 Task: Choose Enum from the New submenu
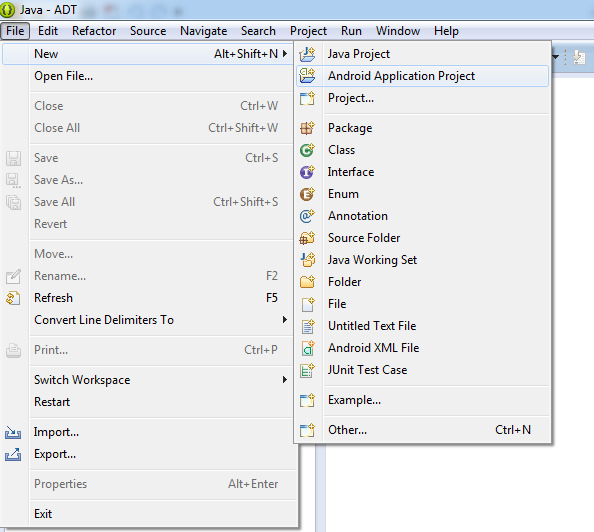(422, 194)
